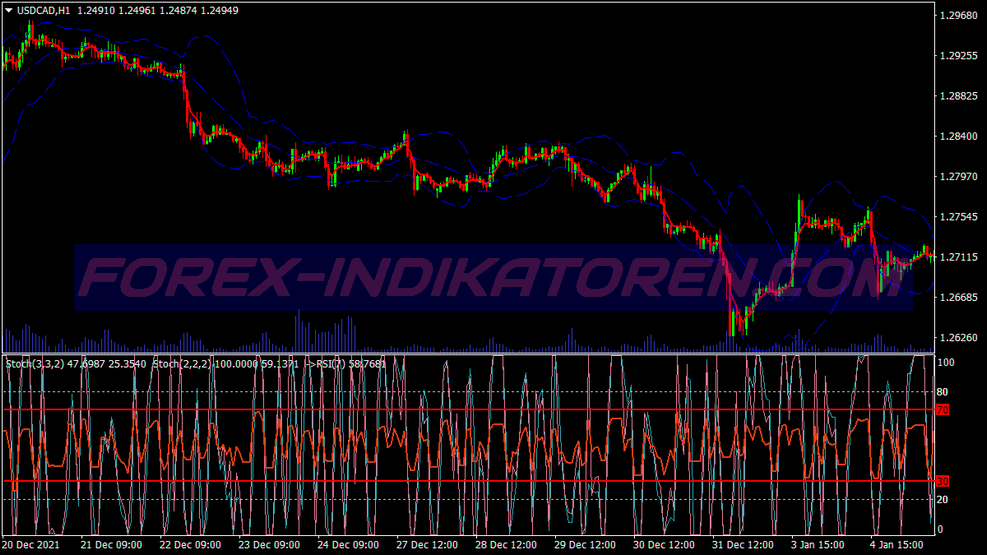Click the oscillator scale value 80
987x555 pixels.
pyautogui.click(x=942, y=392)
